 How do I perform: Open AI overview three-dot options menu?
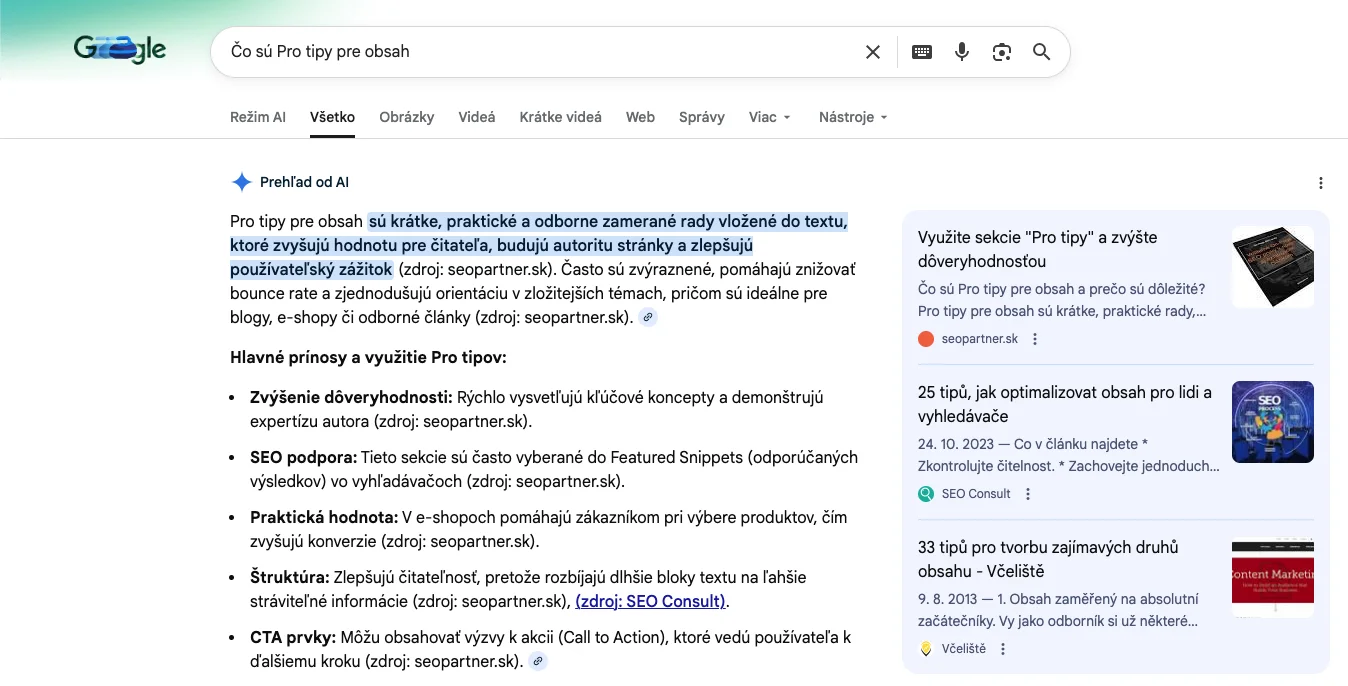click(x=1320, y=183)
